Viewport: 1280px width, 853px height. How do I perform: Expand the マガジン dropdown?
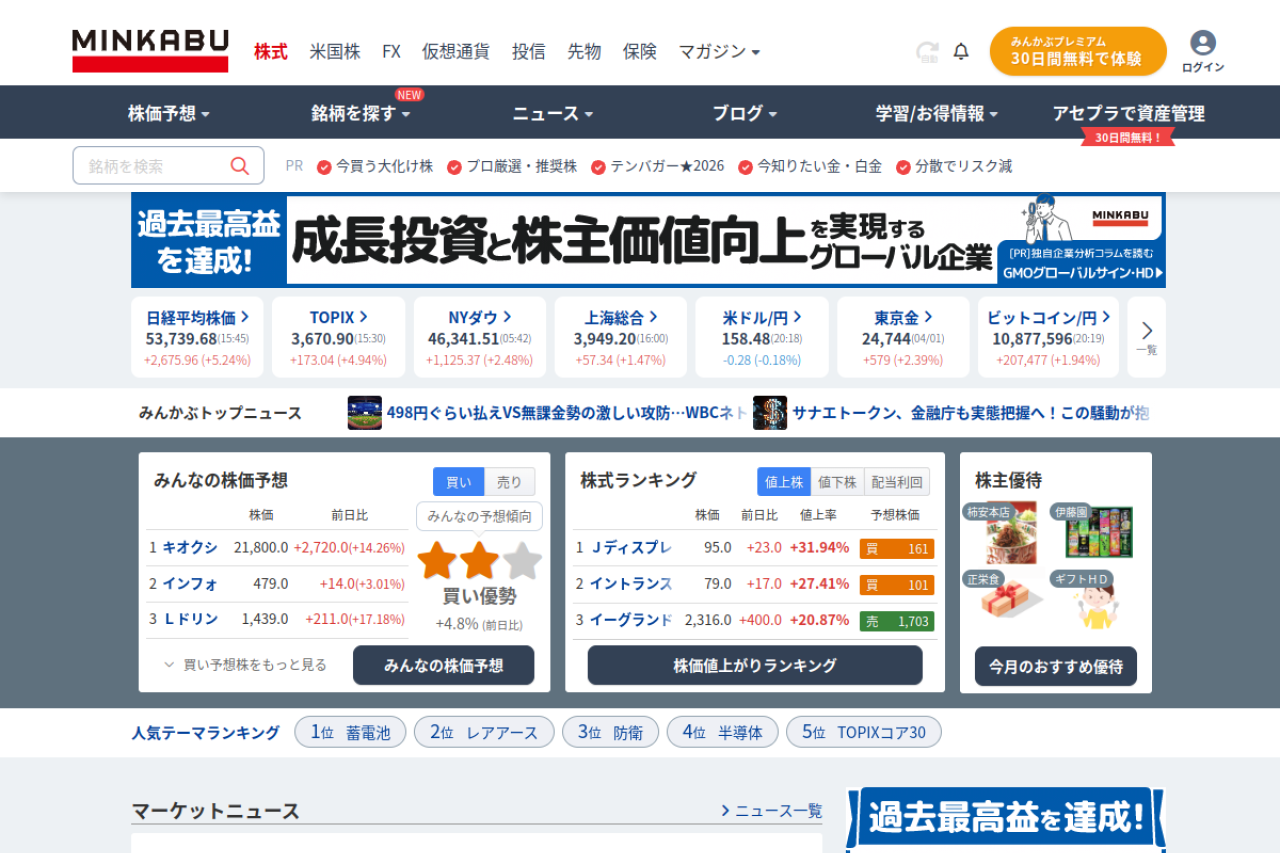[719, 51]
